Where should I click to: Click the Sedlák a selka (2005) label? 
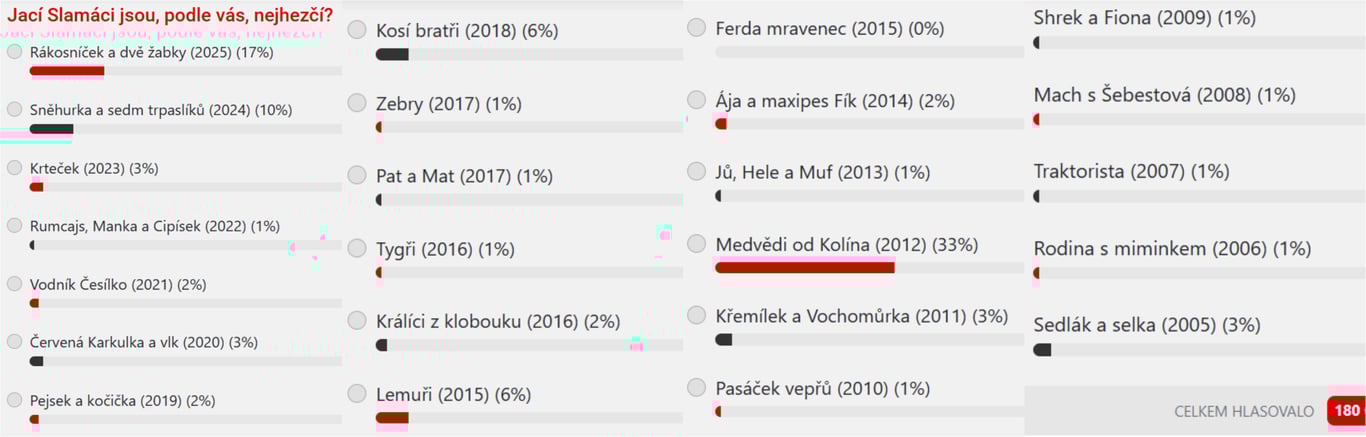coord(1147,325)
